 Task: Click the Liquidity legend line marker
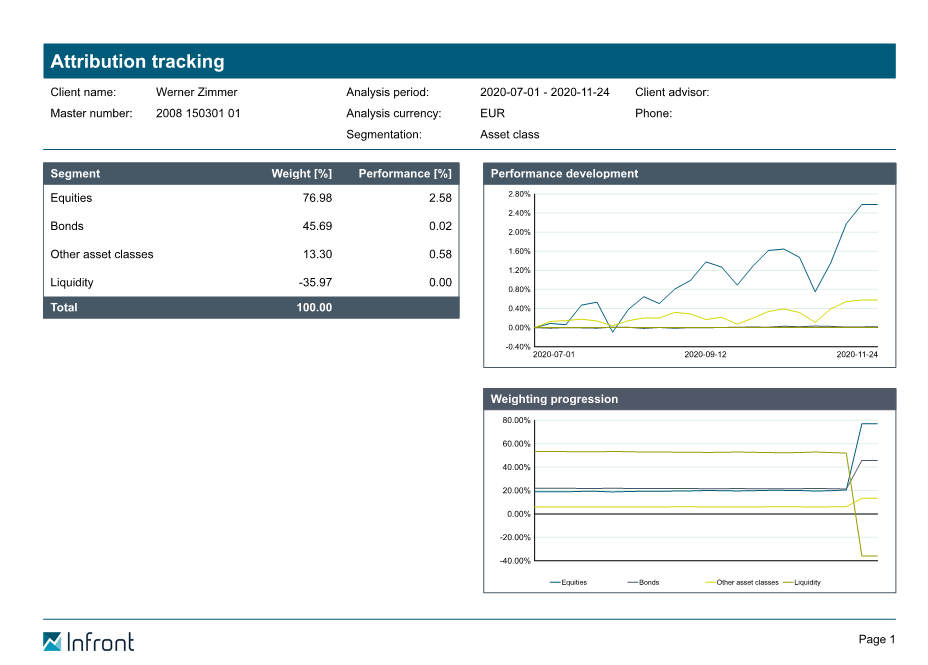tap(787, 582)
